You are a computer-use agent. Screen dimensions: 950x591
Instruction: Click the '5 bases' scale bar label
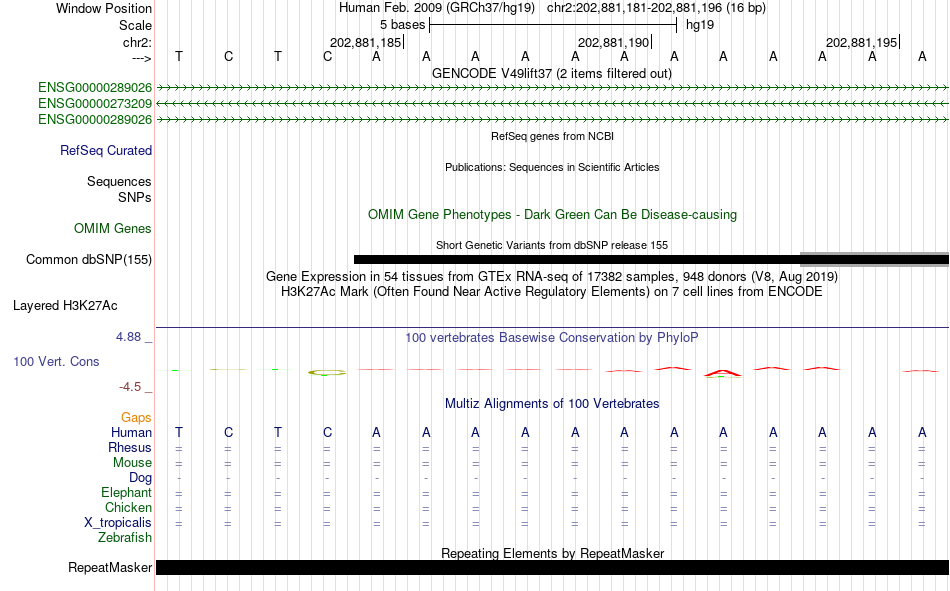click(402, 25)
